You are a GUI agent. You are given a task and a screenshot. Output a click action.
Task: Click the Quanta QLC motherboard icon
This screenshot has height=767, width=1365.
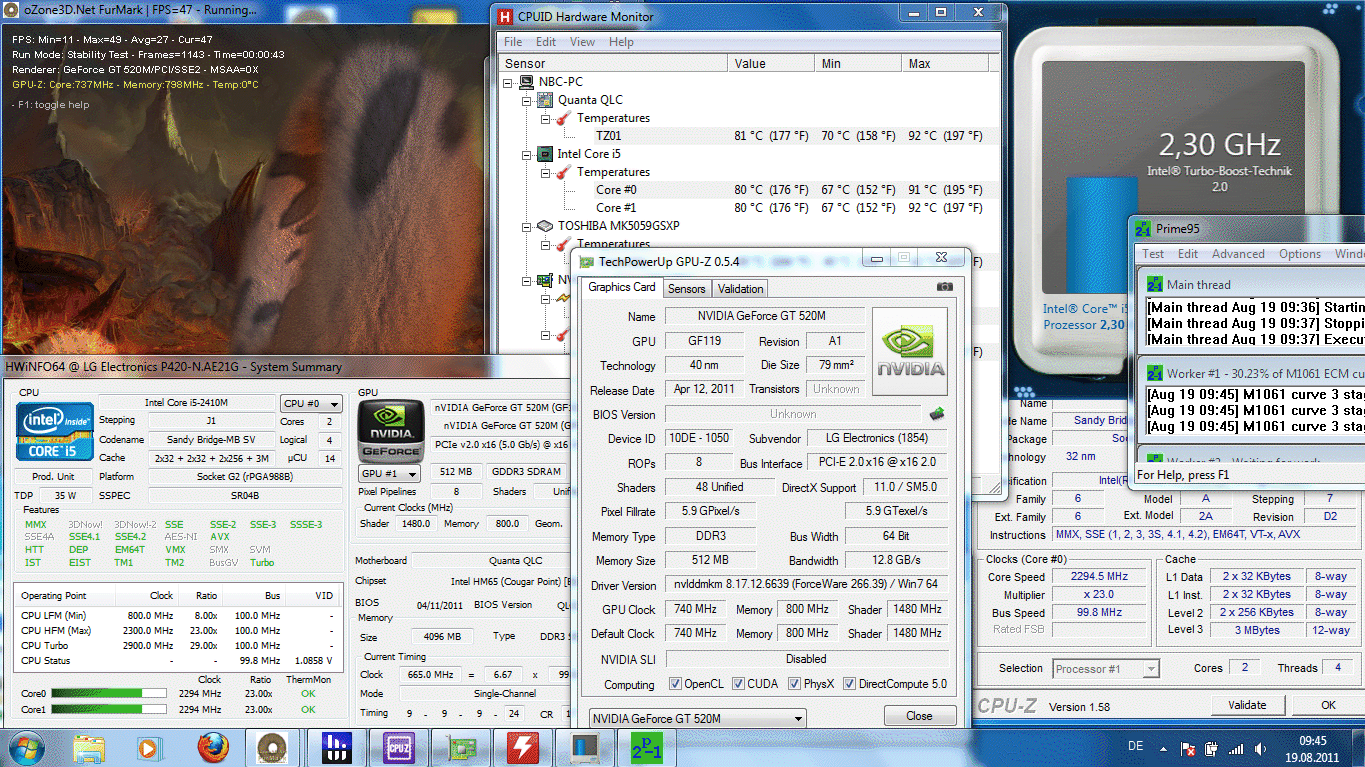545,100
